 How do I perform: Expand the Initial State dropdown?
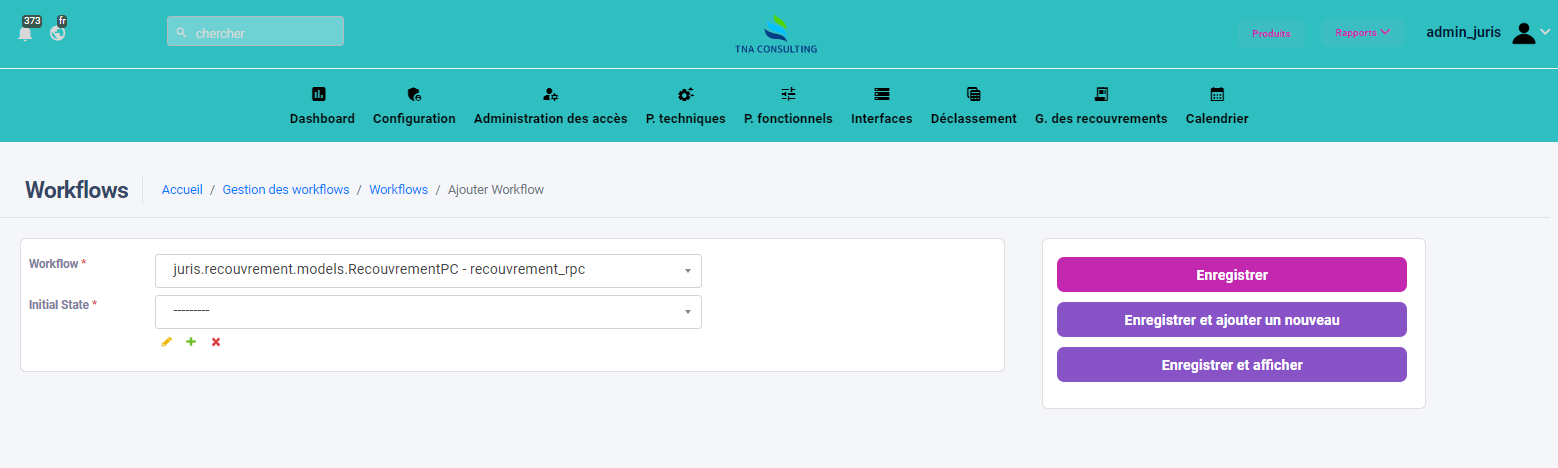(x=428, y=312)
